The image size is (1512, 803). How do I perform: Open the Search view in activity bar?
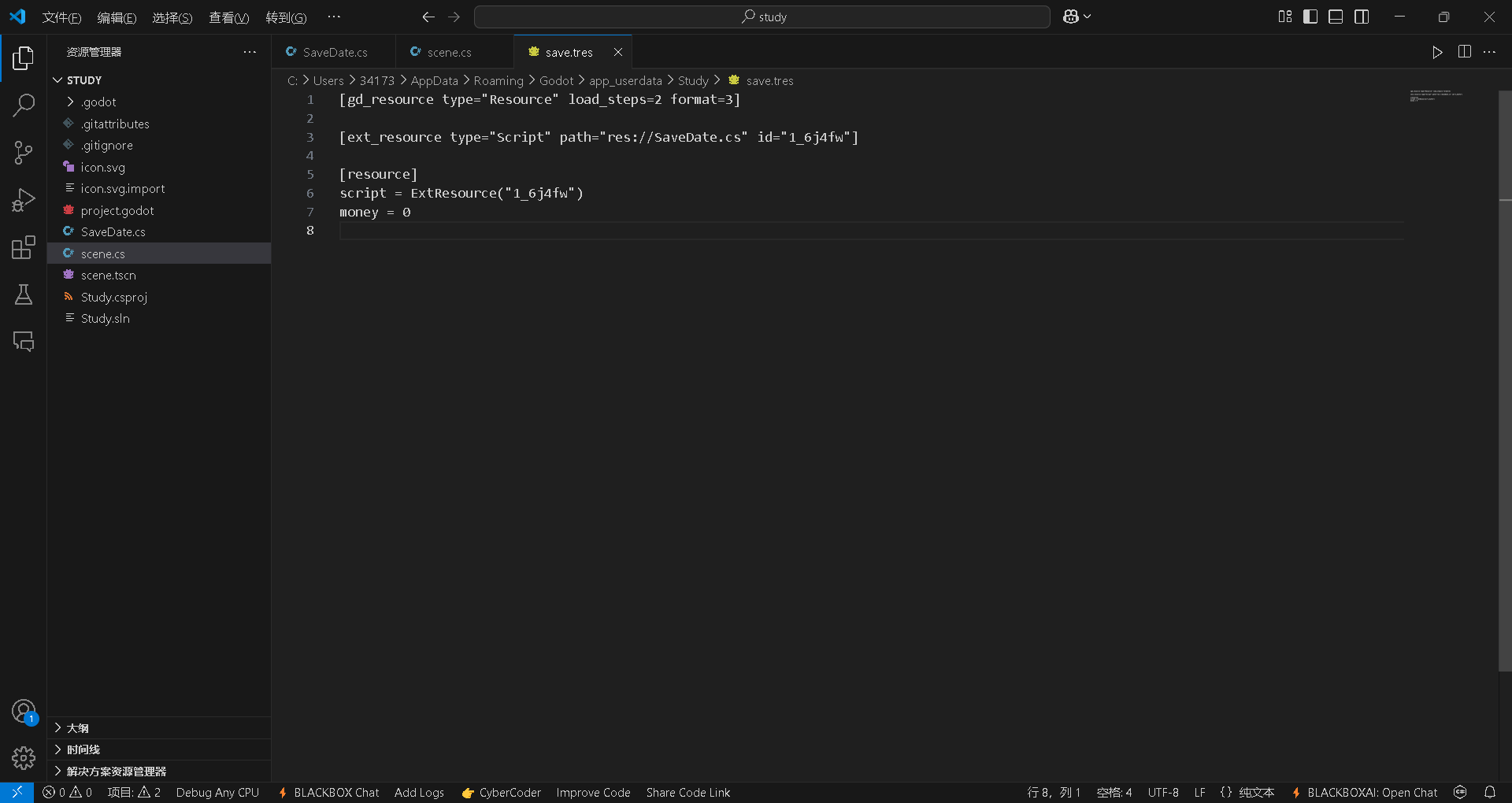[x=24, y=105]
